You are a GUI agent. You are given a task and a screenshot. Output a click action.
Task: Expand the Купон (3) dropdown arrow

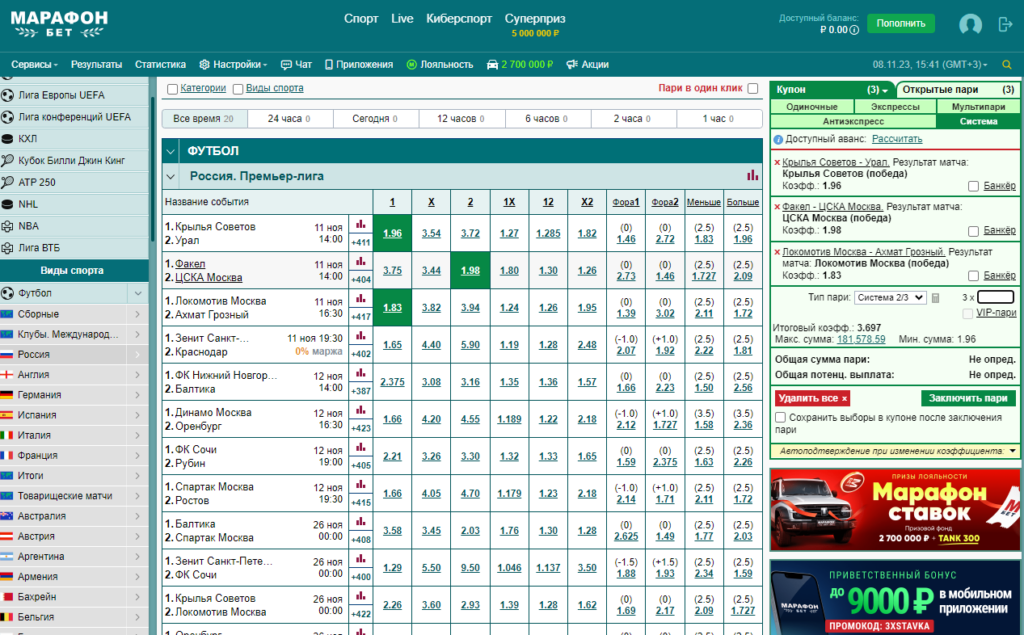click(885, 90)
